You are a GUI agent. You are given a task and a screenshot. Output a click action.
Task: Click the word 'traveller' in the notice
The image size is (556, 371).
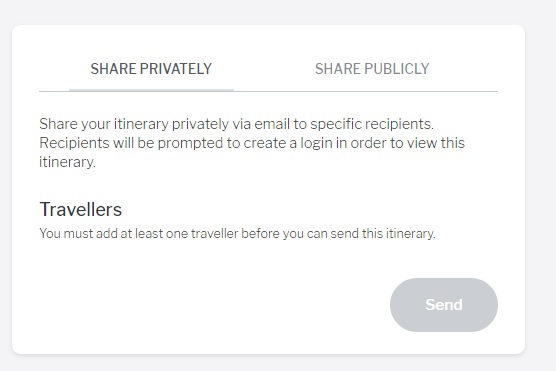coord(215,233)
